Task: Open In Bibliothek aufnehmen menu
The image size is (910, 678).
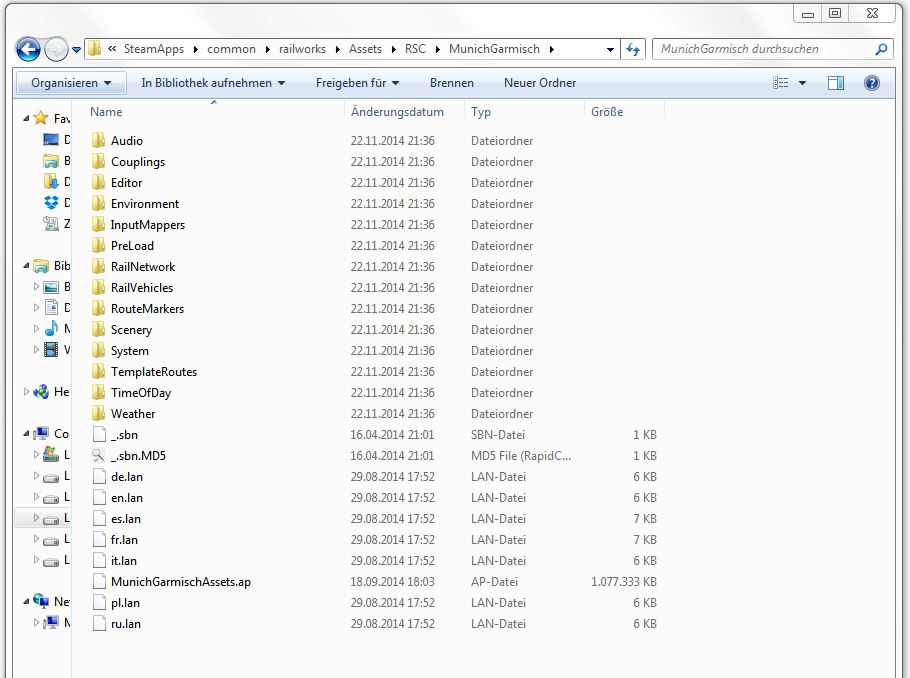Action: point(213,83)
